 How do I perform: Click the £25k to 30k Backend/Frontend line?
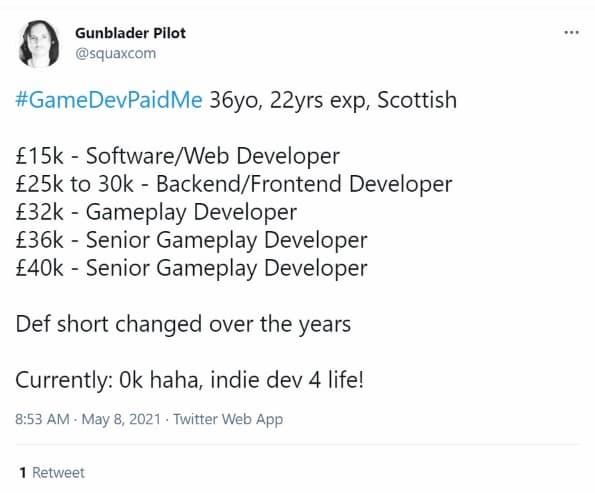[234, 184]
